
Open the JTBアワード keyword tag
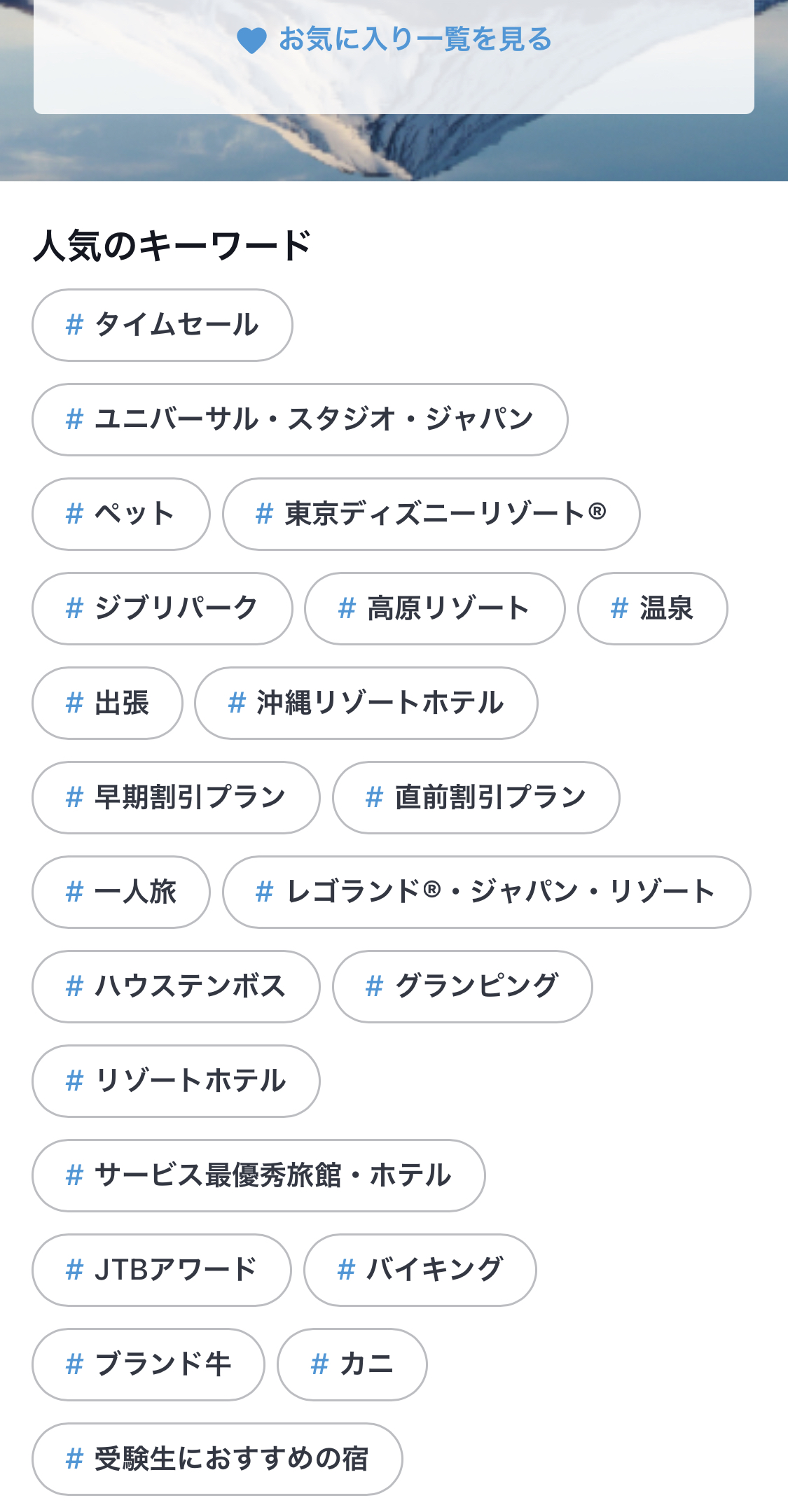(161, 1270)
